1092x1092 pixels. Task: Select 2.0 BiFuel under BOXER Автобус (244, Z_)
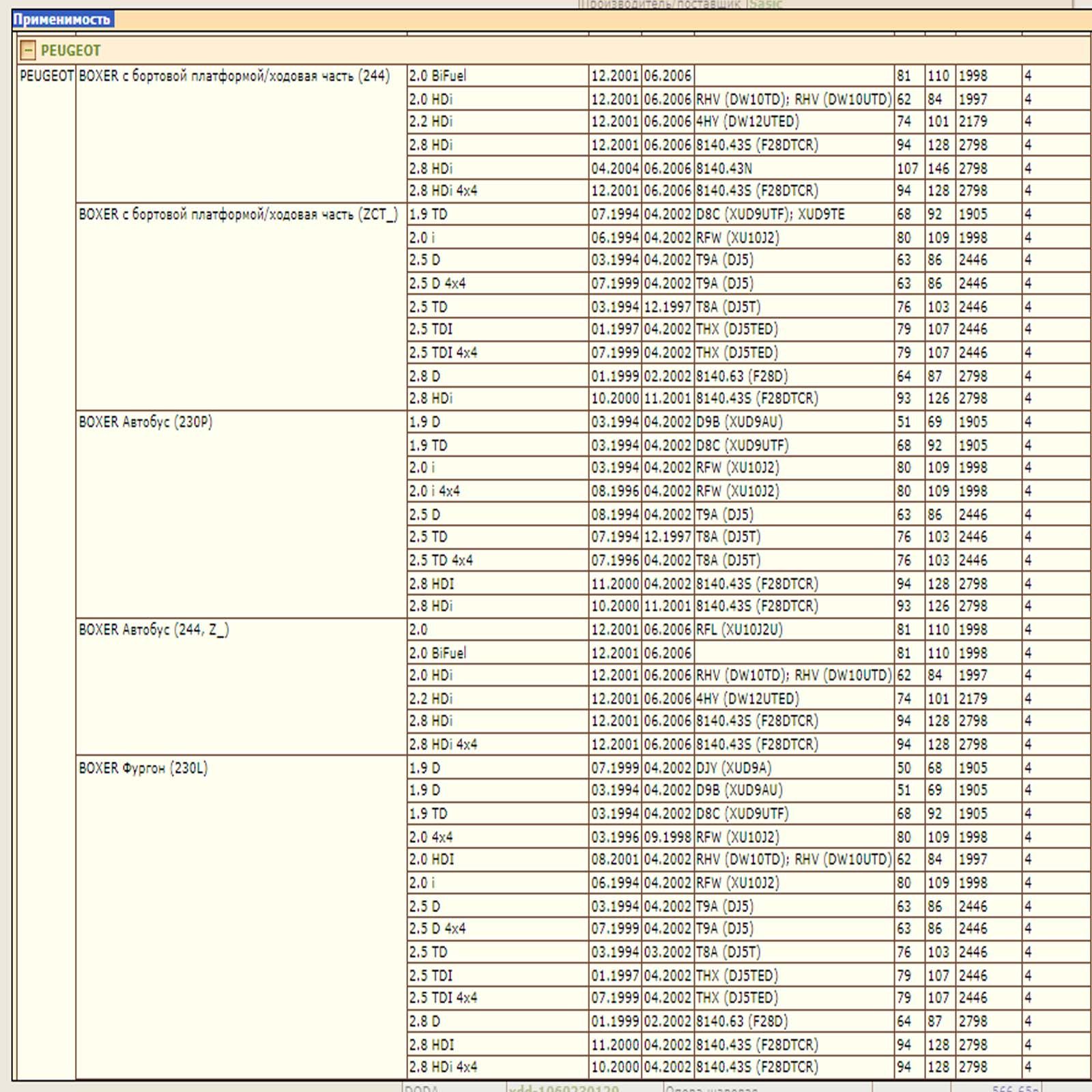[498, 653]
